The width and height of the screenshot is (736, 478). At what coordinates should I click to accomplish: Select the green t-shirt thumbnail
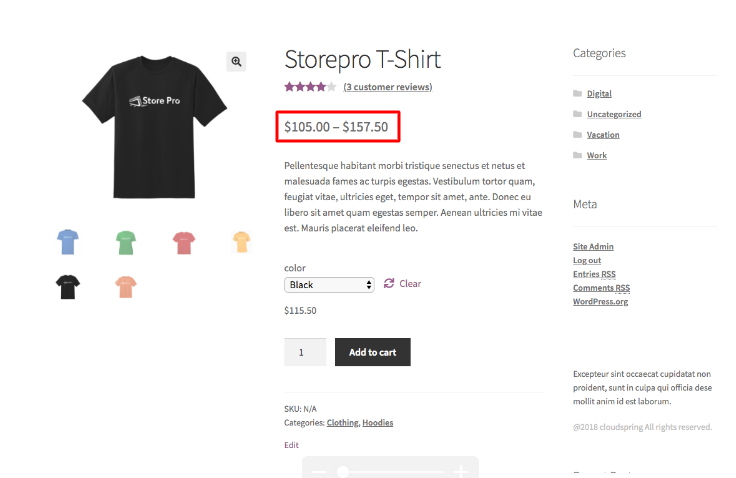click(125, 241)
